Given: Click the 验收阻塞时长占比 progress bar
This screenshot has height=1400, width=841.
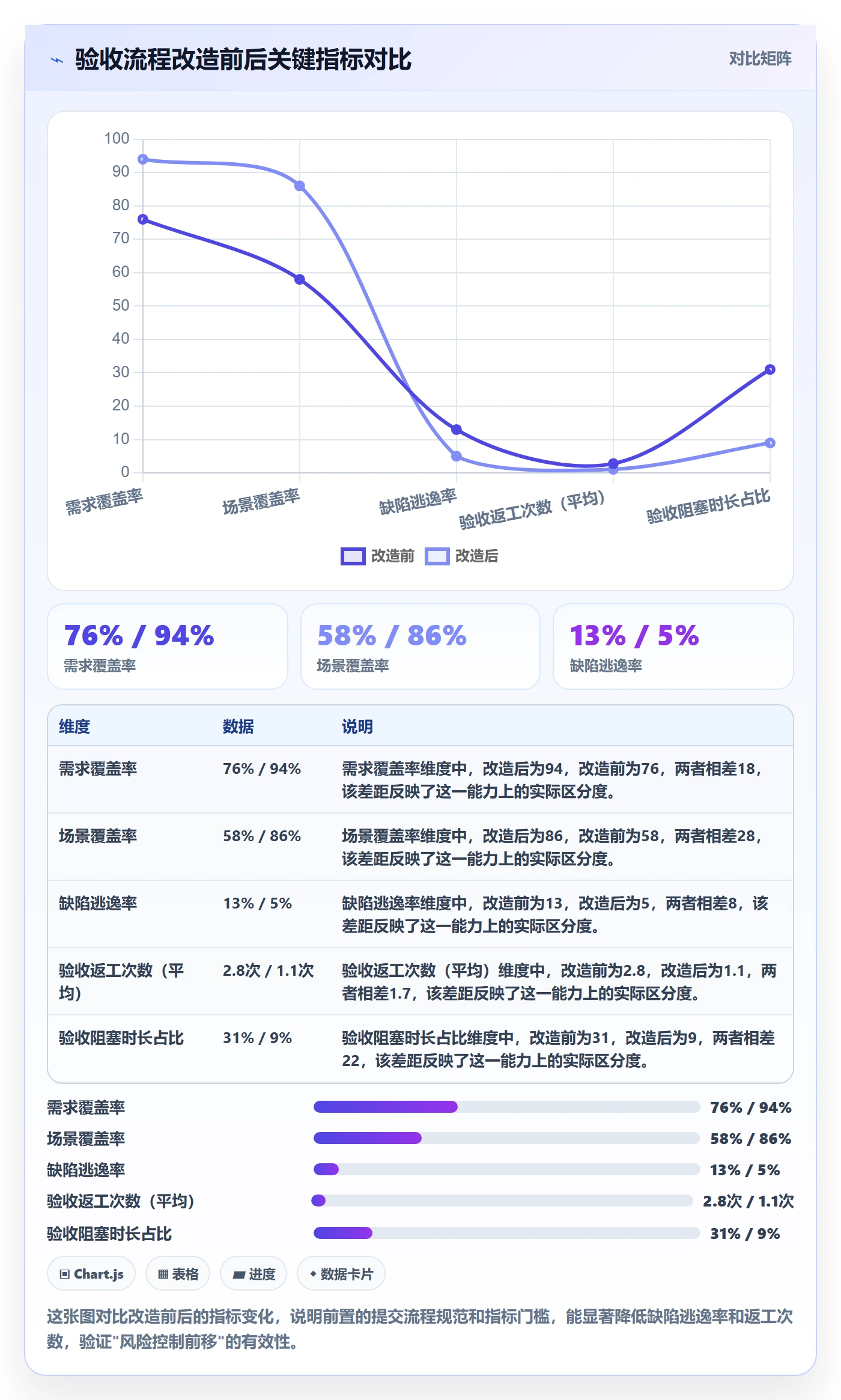Looking at the screenshot, I should (x=507, y=1233).
